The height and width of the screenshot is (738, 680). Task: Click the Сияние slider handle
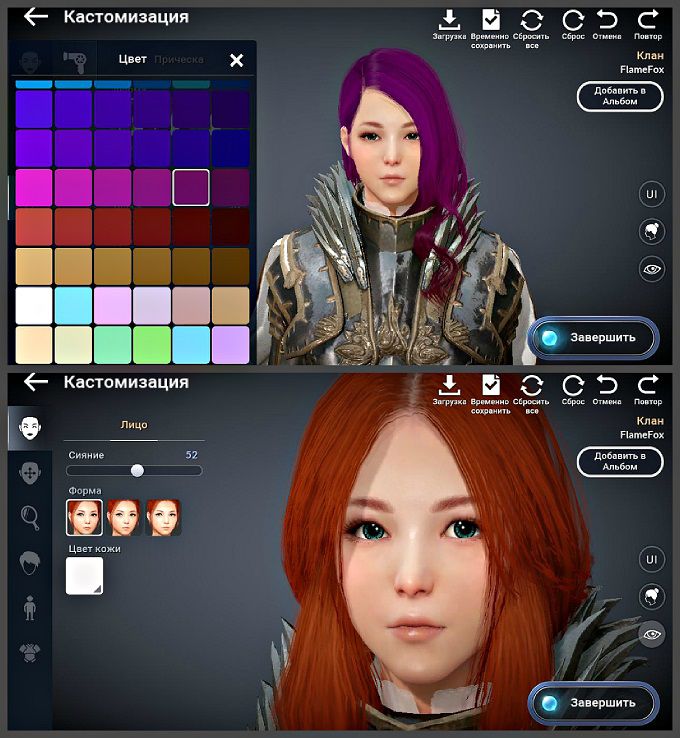click(137, 470)
